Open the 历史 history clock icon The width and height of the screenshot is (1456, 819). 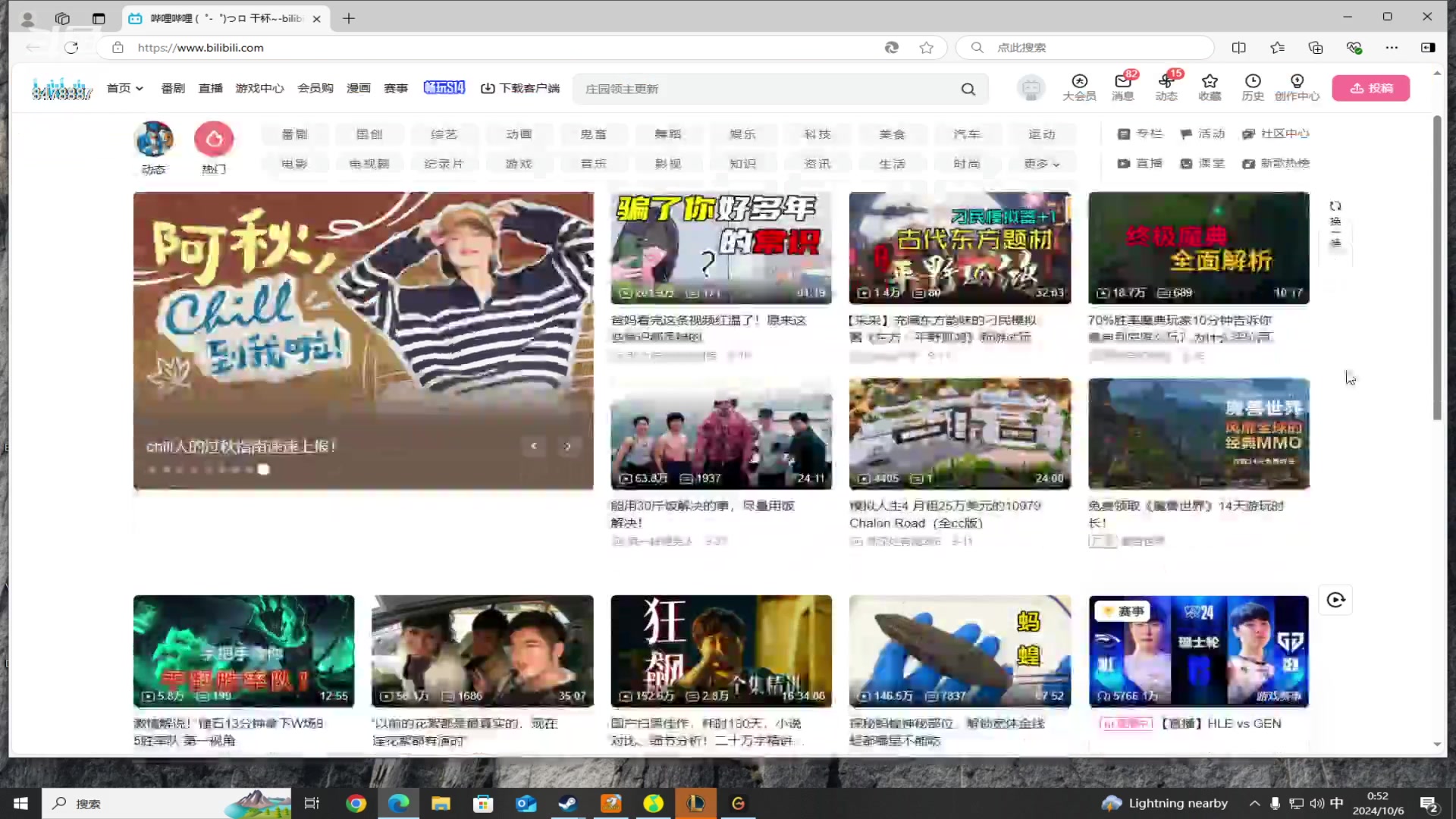pyautogui.click(x=1253, y=87)
